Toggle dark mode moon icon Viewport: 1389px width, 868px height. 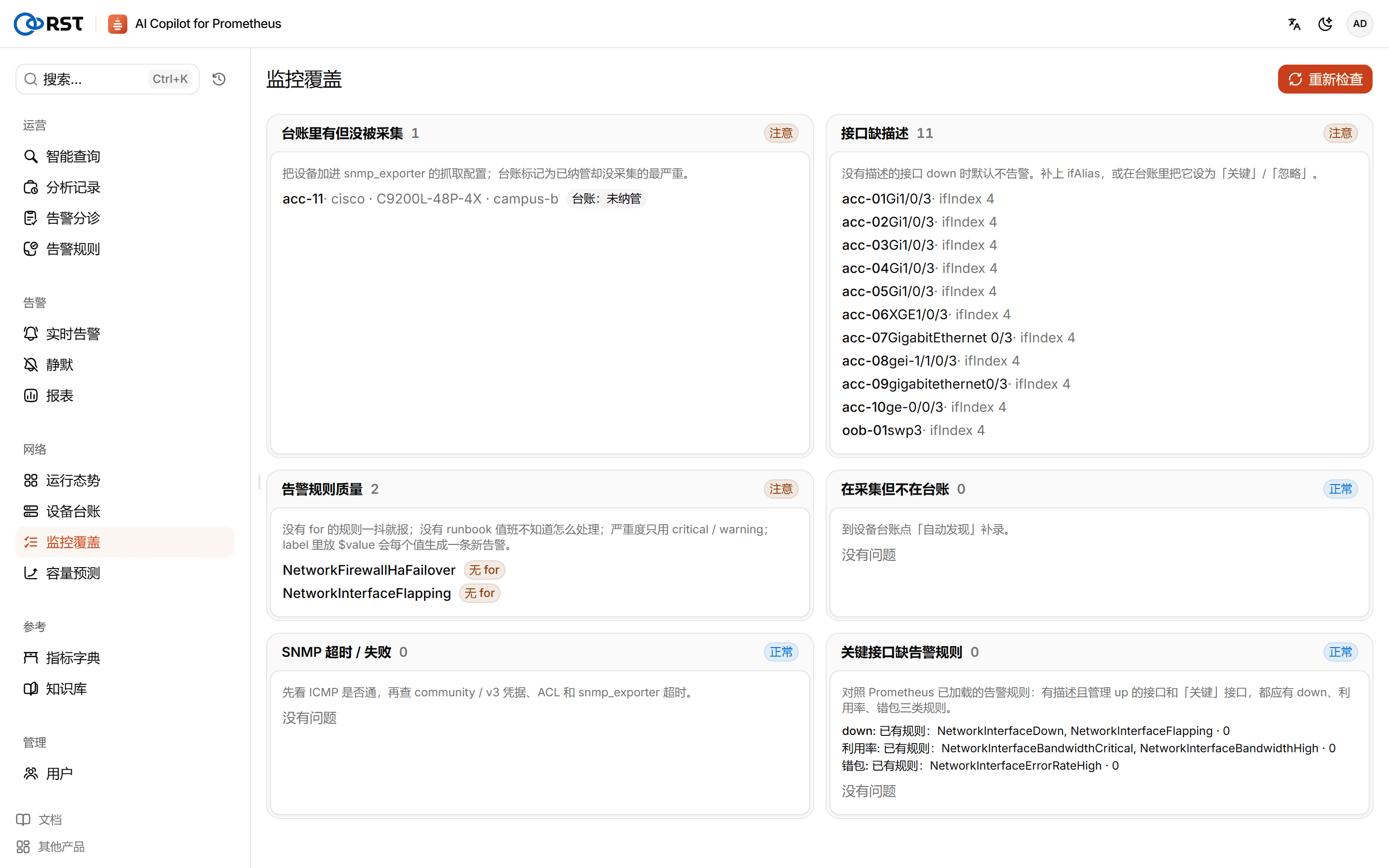point(1325,24)
